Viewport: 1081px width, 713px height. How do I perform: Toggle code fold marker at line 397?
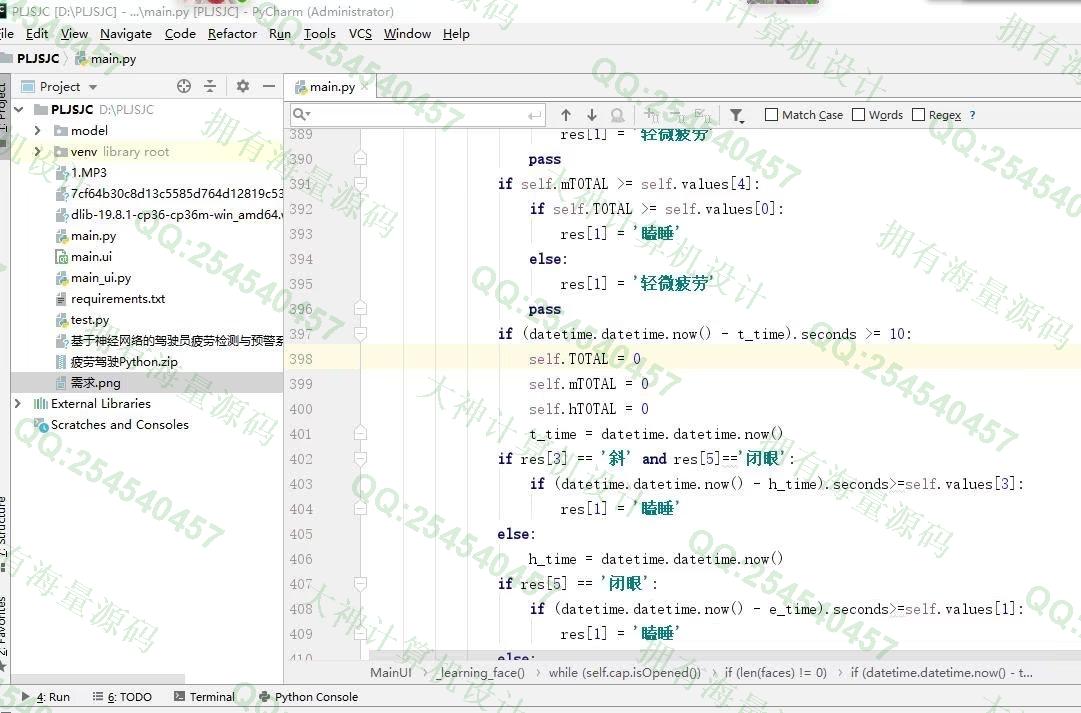point(359,334)
